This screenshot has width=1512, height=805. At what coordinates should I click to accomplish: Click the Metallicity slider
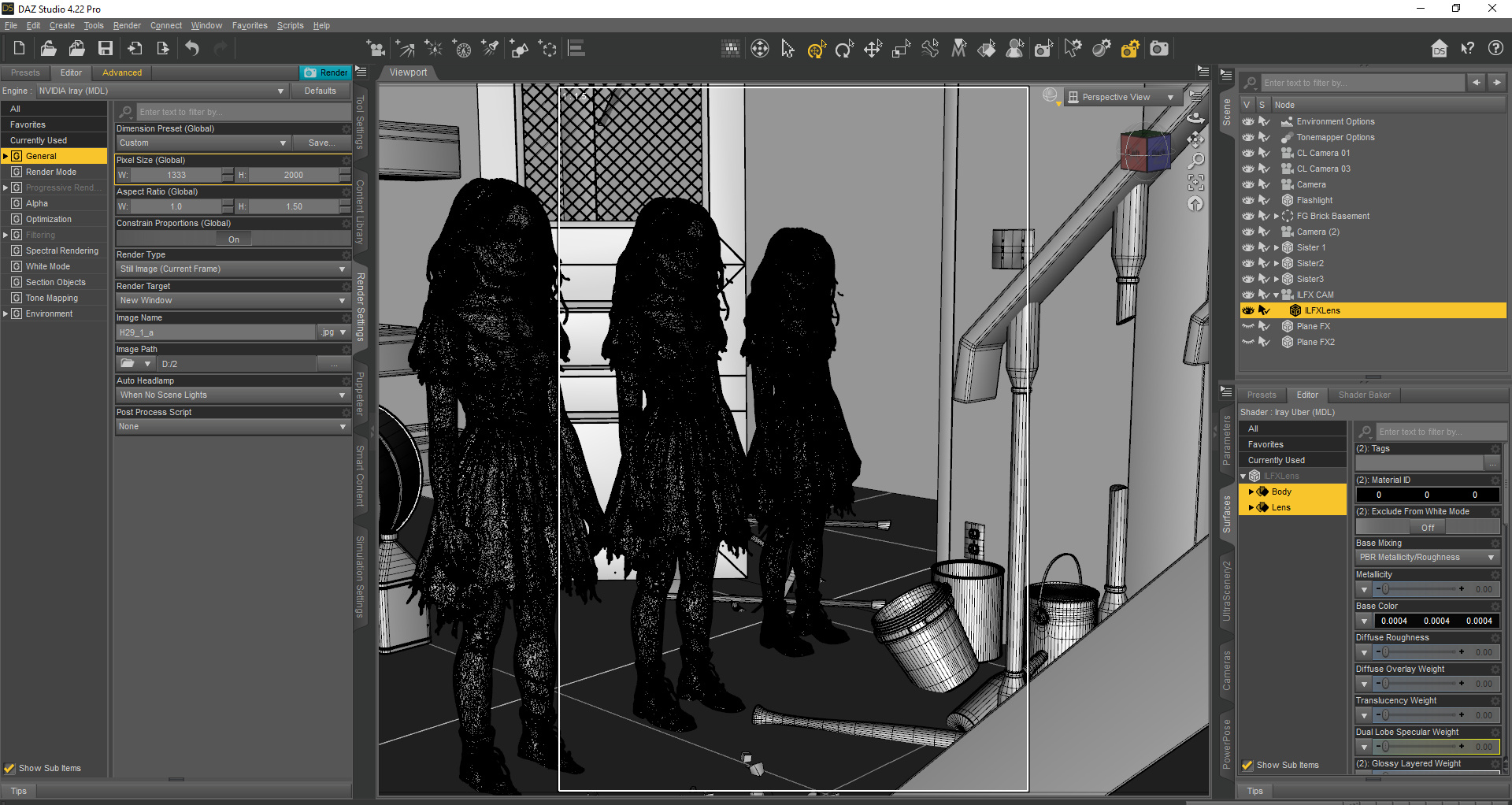pyautogui.click(x=1421, y=589)
